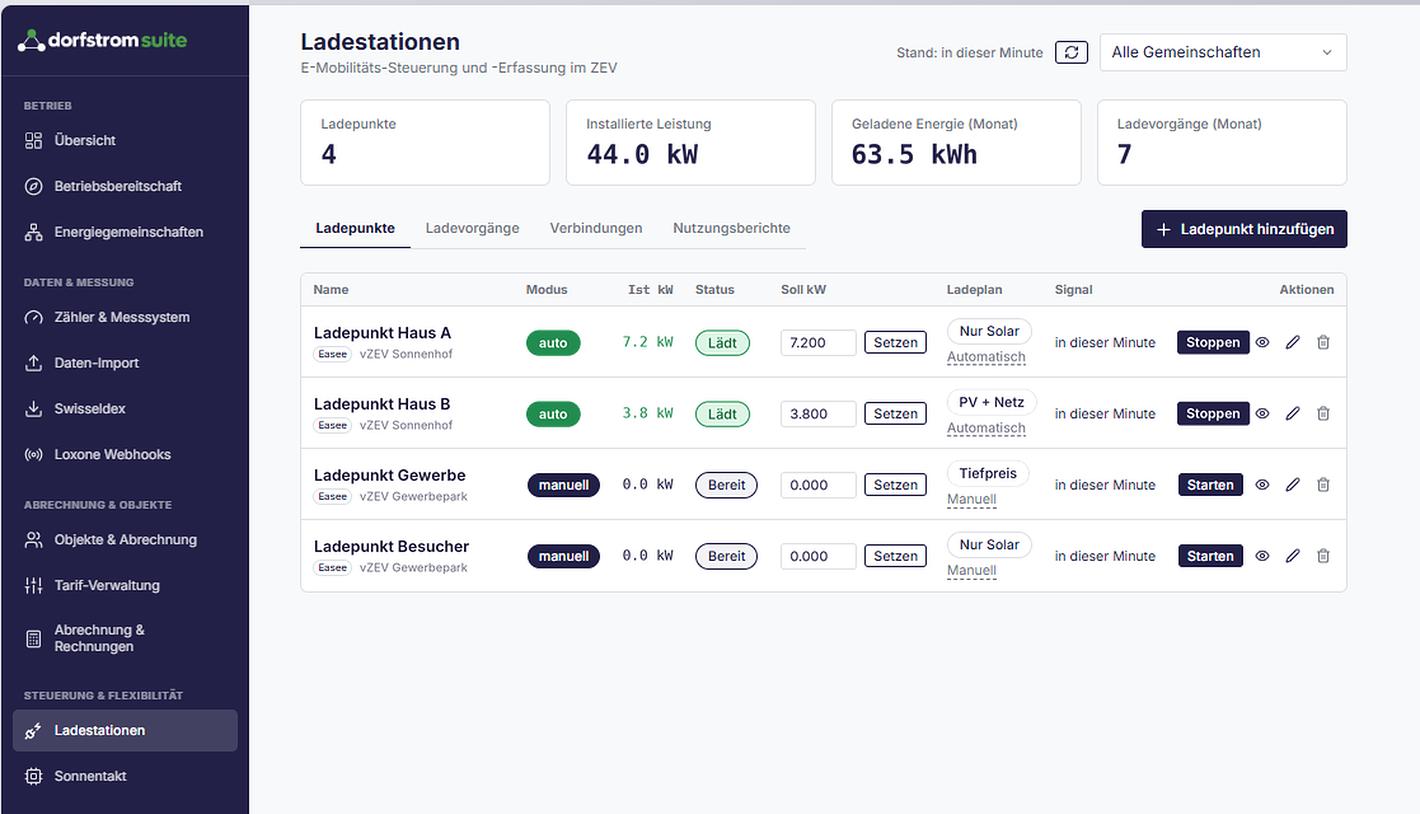This screenshot has width=1420, height=814.
Task: Click Ladepunkt hinzufügen button
Action: pyautogui.click(x=1244, y=229)
